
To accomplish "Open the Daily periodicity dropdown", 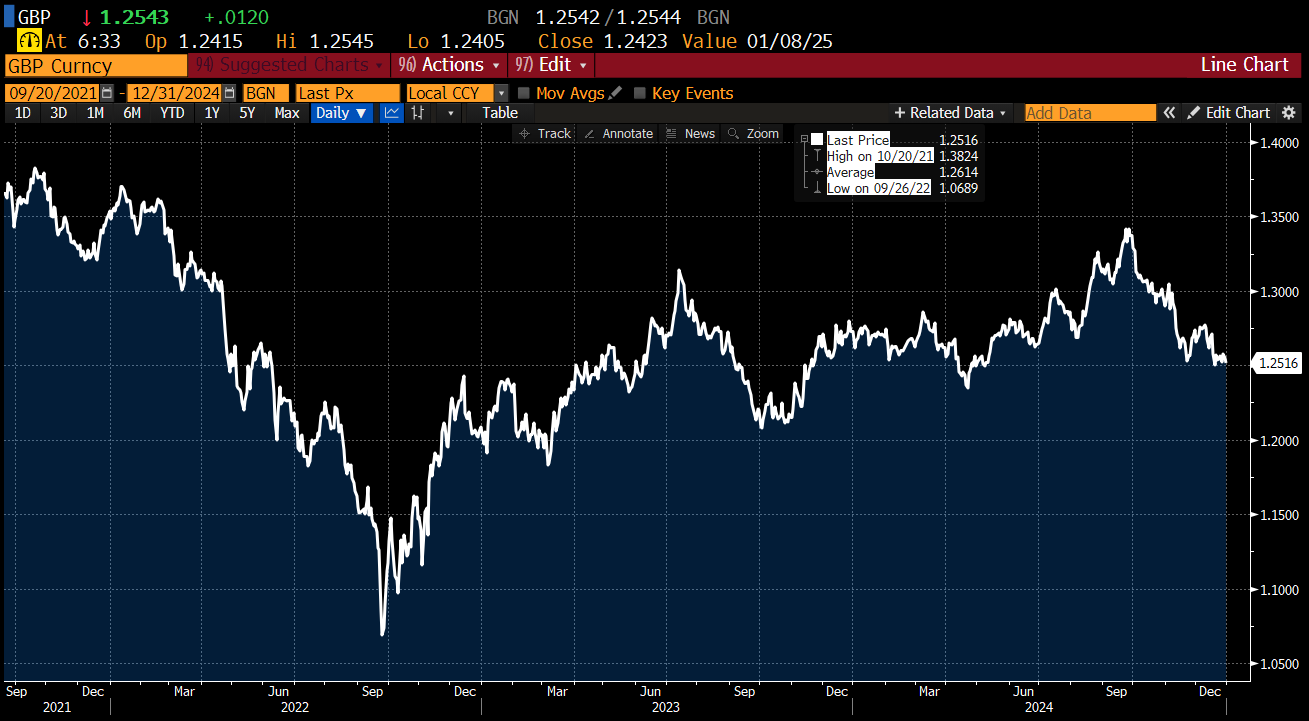I will [342, 113].
